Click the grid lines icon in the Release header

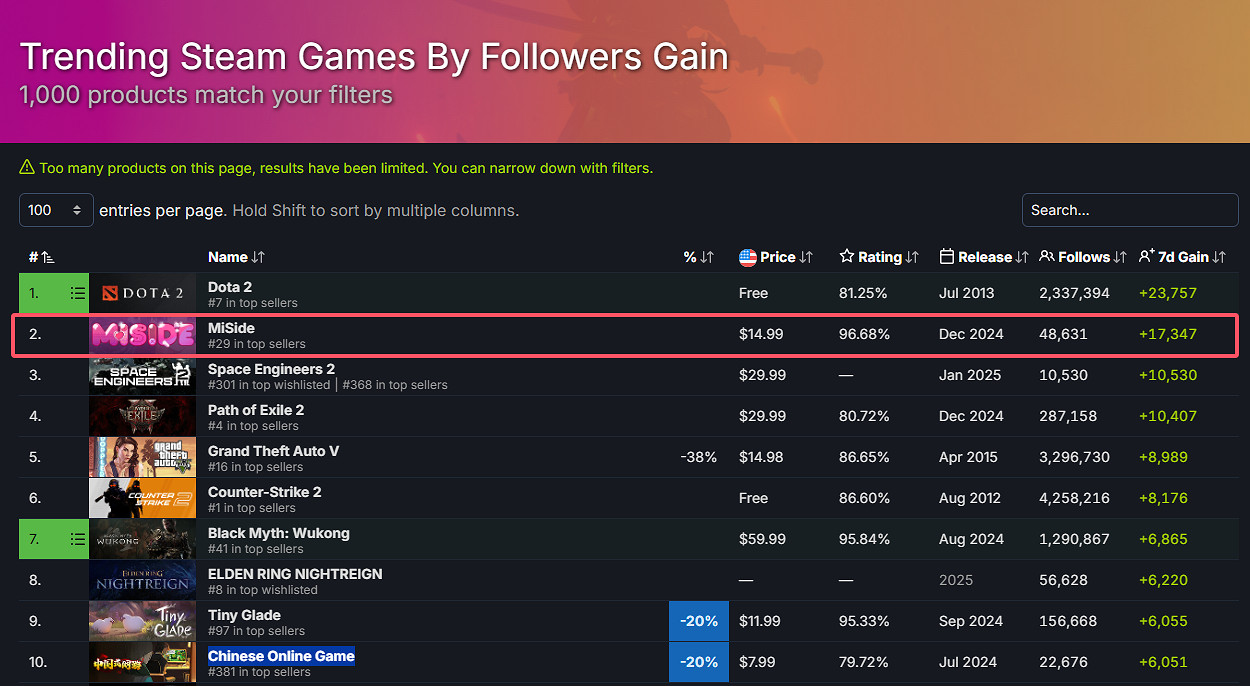tap(945, 256)
